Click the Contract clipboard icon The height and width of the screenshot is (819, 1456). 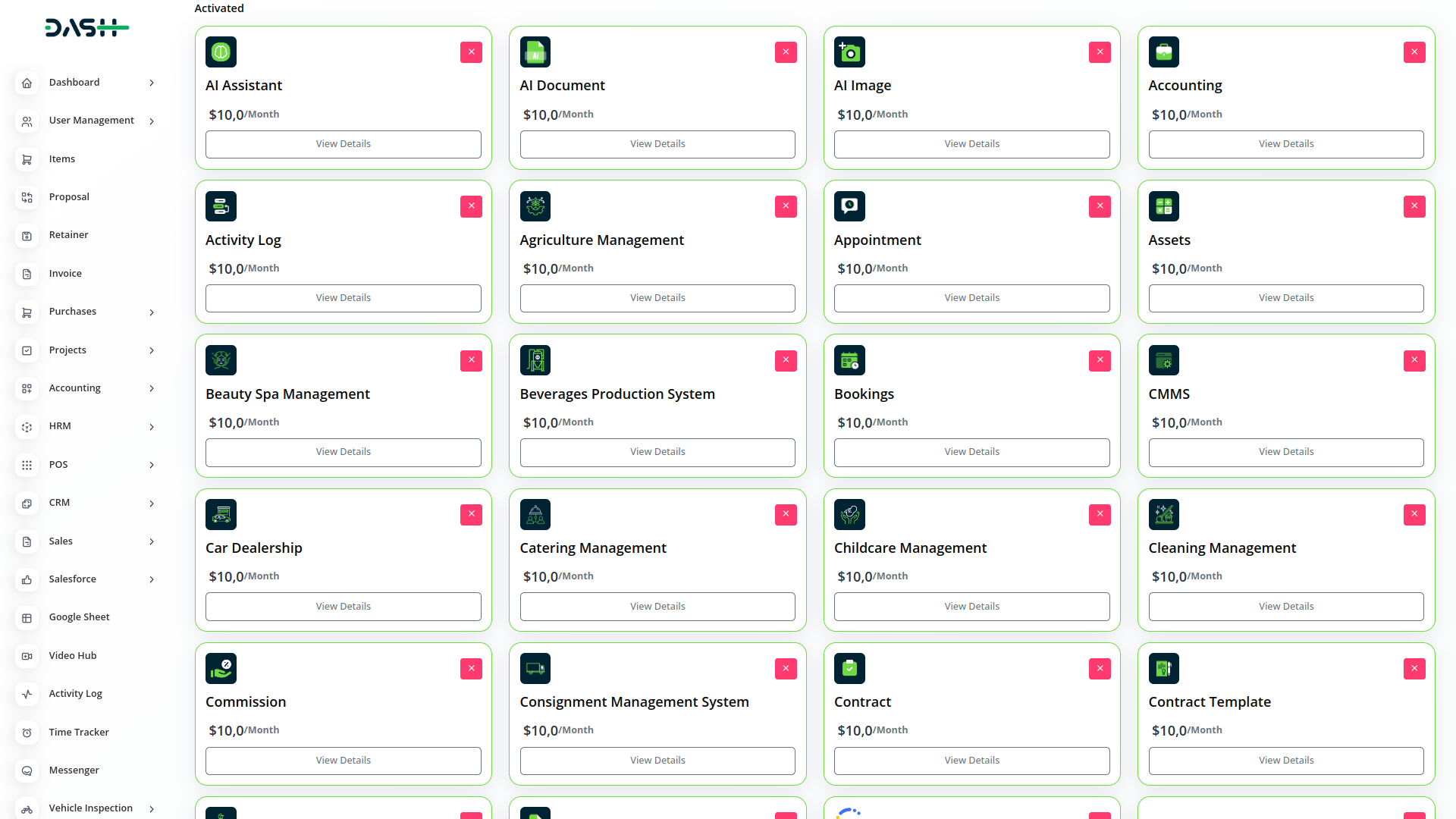[849, 668]
